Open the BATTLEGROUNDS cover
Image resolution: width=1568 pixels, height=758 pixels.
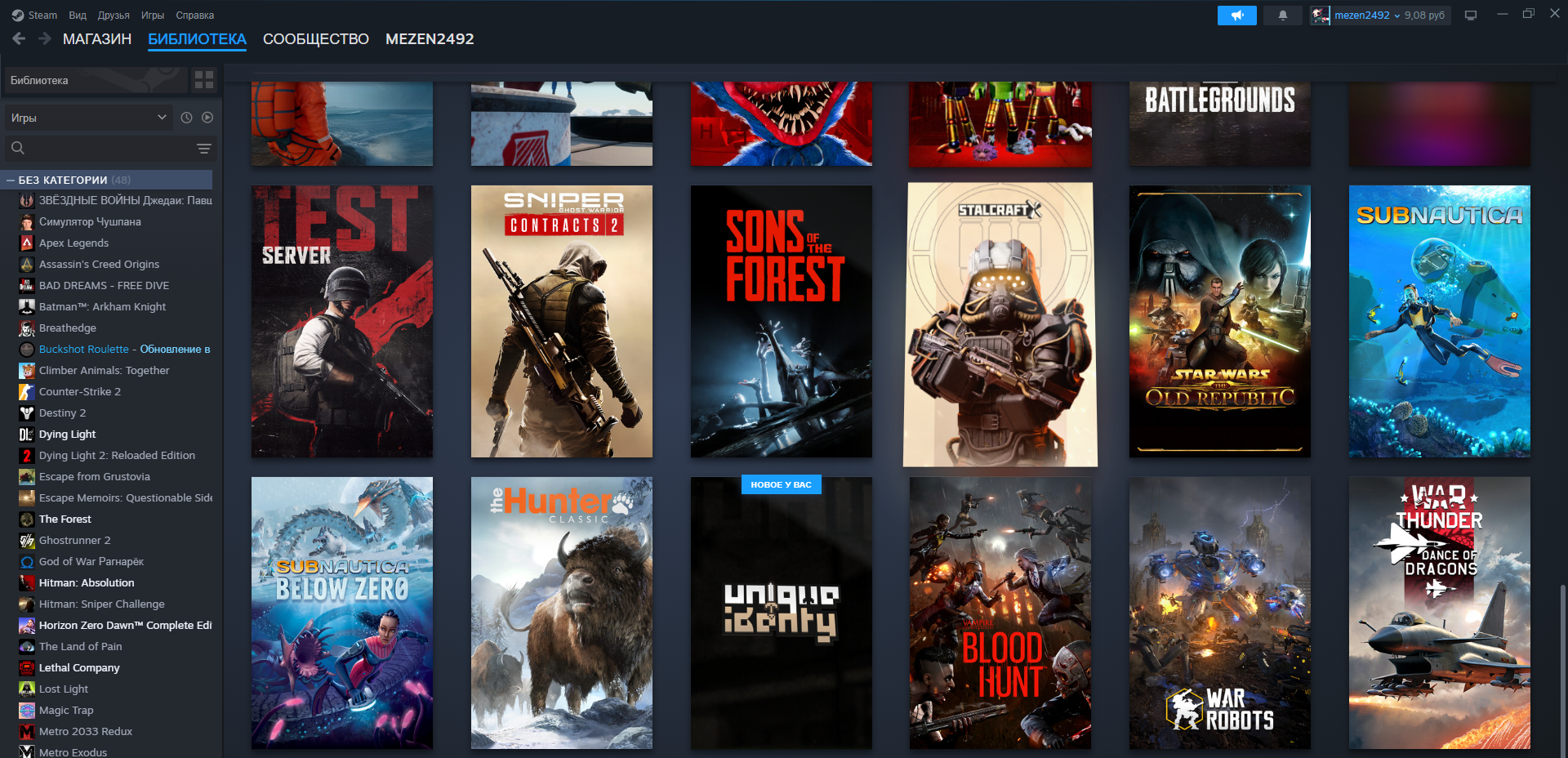(1220, 123)
